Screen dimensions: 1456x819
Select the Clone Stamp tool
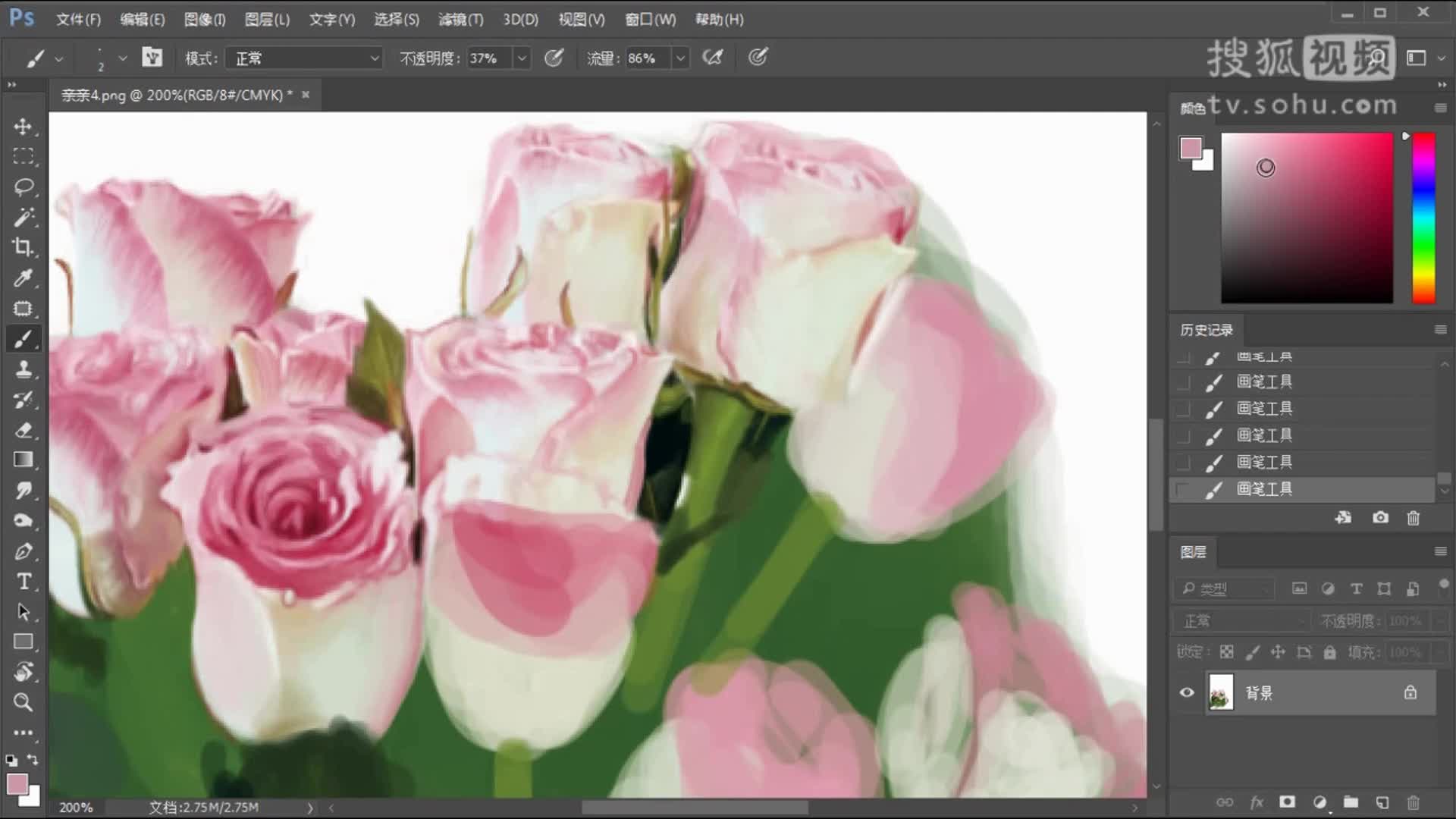tap(24, 369)
